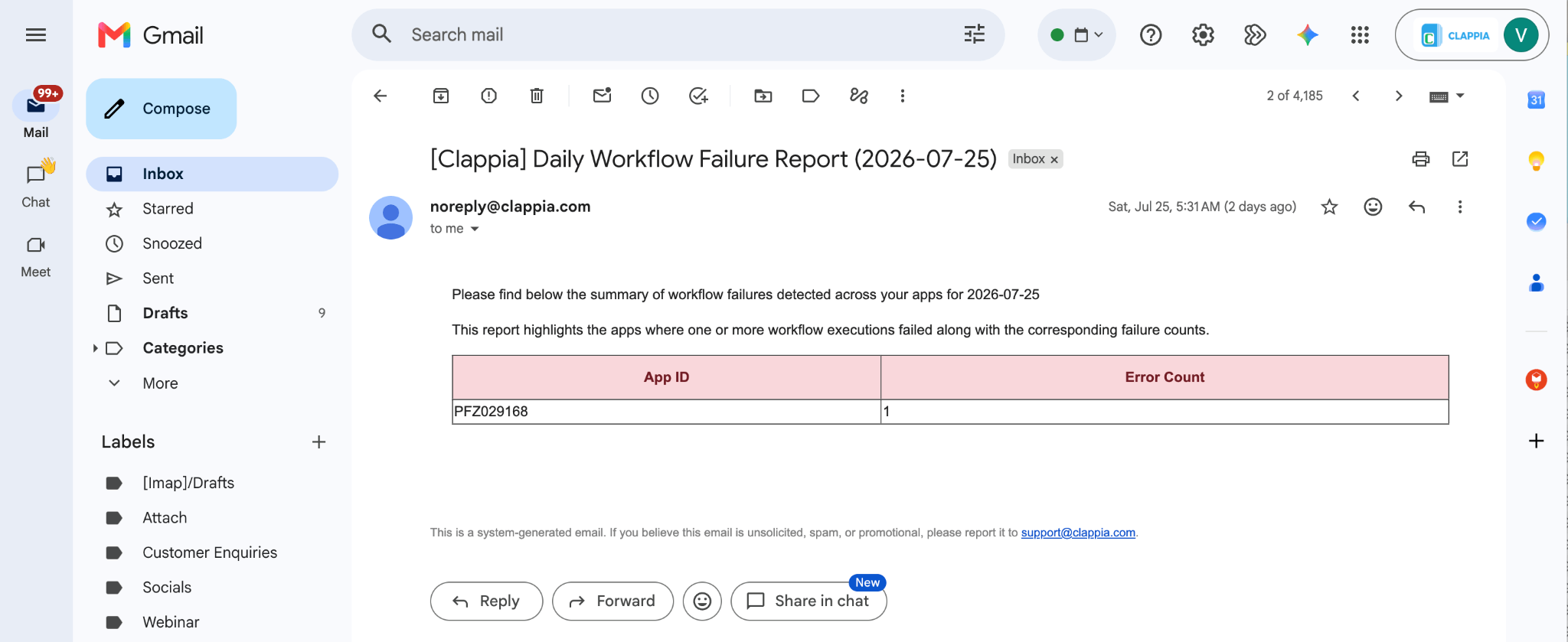Viewport: 1568px width, 642px height.
Task: Show details arrow next to 'to me'
Action: [x=475, y=229]
